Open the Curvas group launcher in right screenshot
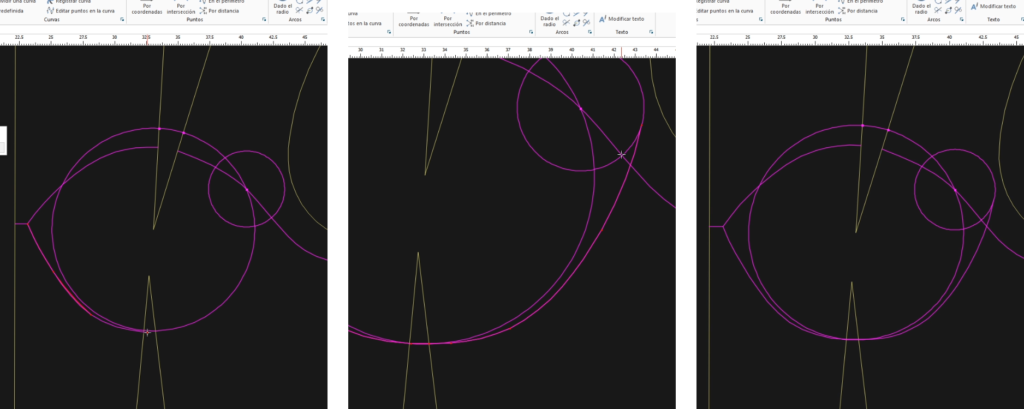1024x409 pixels. click(760, 20)
